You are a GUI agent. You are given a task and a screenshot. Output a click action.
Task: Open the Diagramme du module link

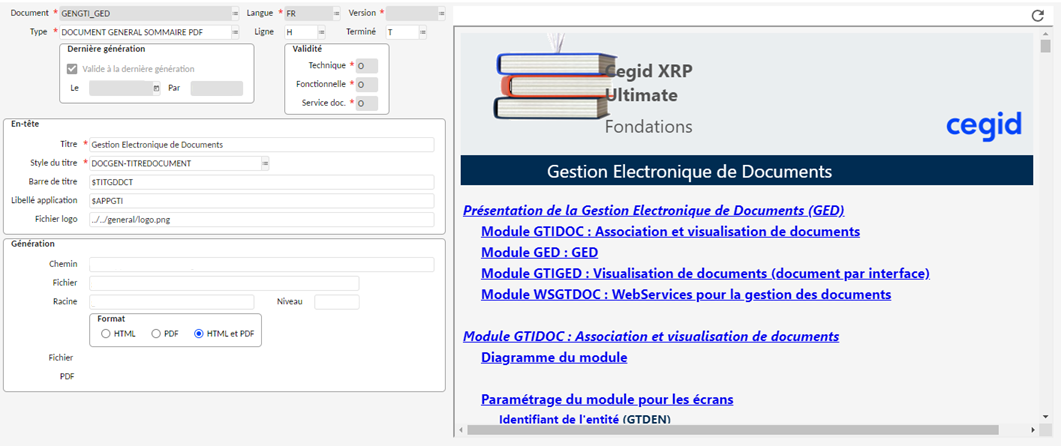coord(554,357)
